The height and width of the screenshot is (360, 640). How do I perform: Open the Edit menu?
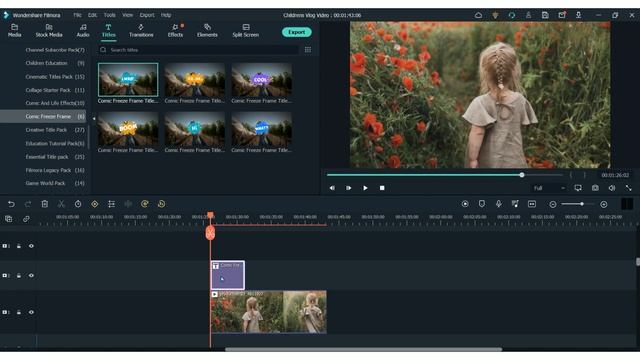[92, 15]
